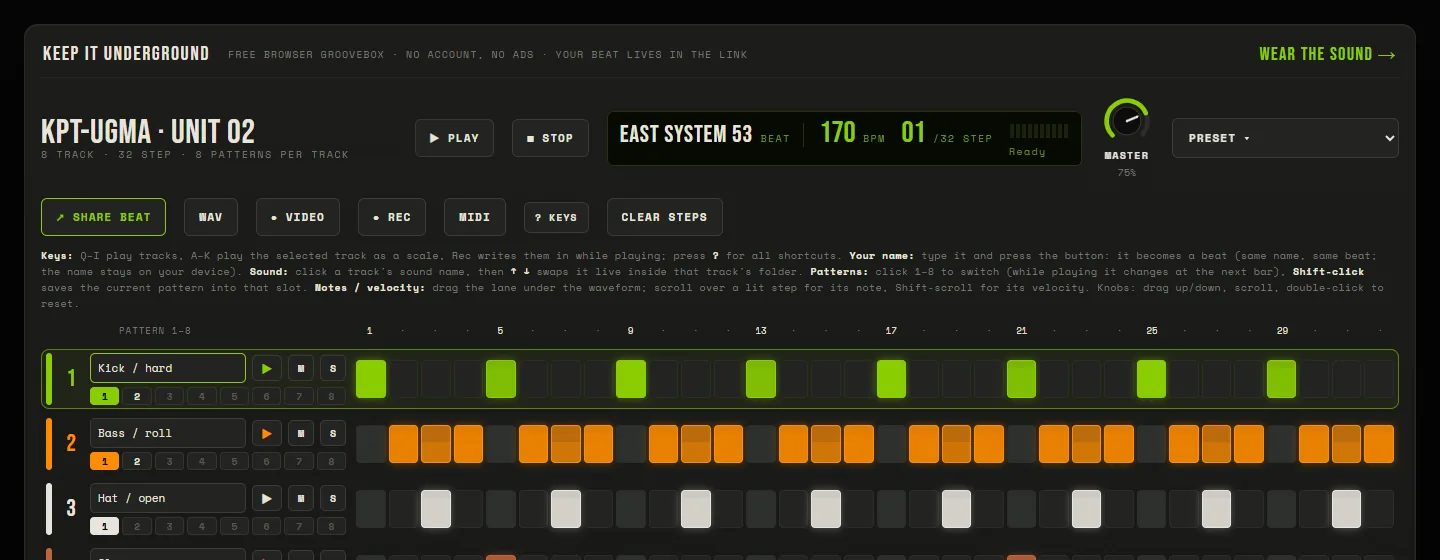The image size is (1440, 560).
Task: Toggle the Rec record button
Action: coord(392,217)
